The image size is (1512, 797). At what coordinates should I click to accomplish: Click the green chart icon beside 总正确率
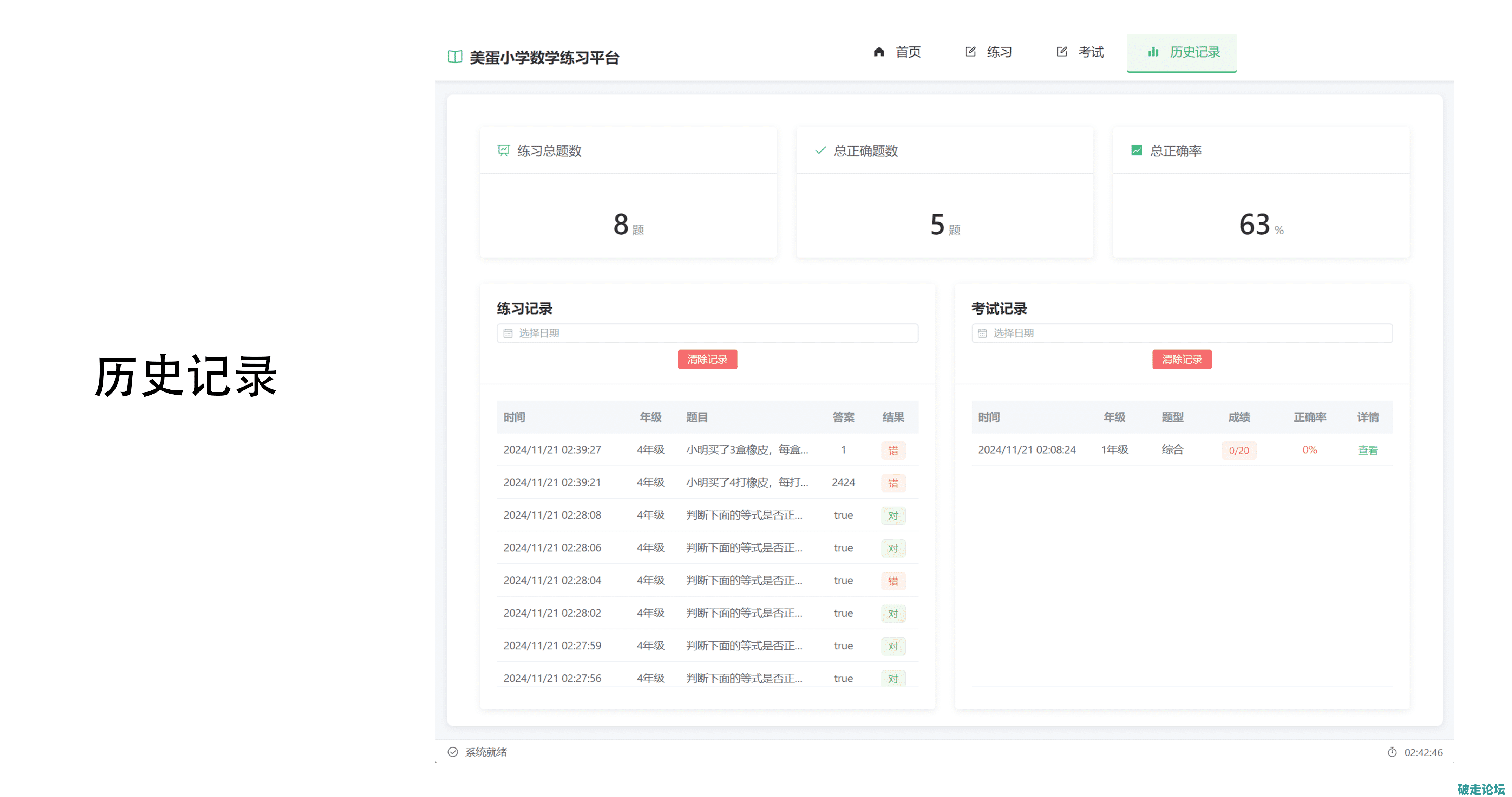[1136, 150]
